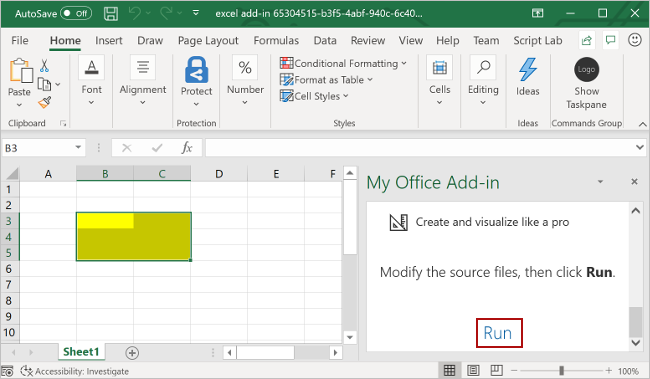The image size is (650, 379).
Task: Click the Comments icon
Action: click(610, 40)
